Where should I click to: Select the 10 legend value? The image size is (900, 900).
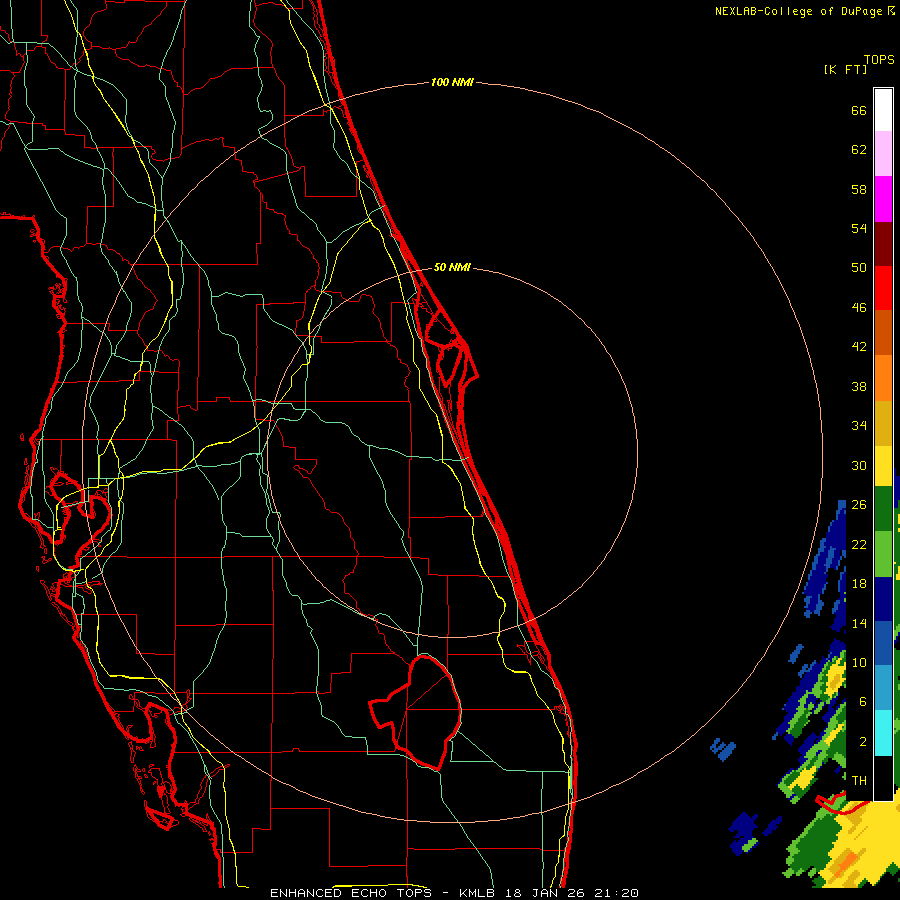(x=859, y=662)
